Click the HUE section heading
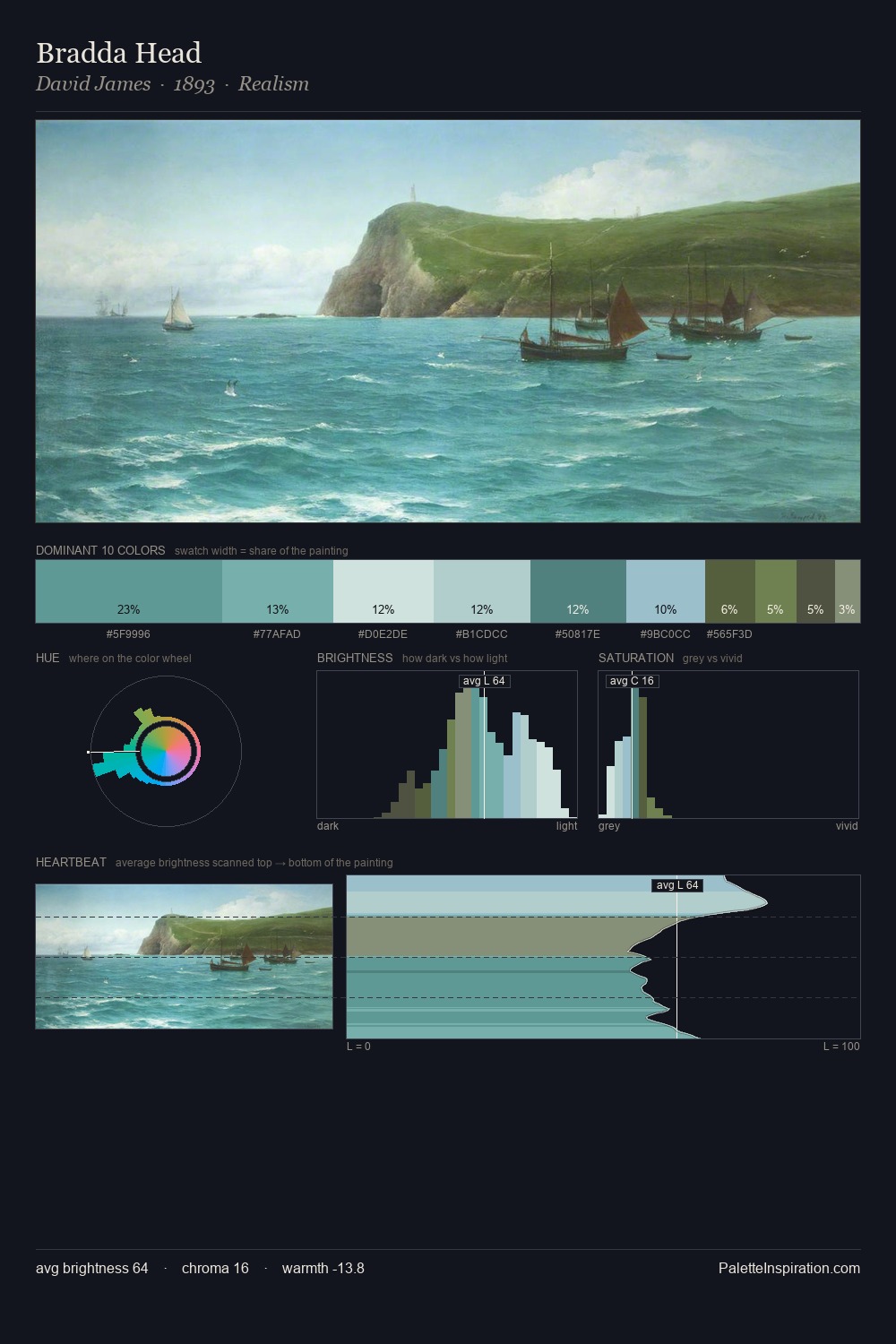896x1344 pixels. coord(47,658)
